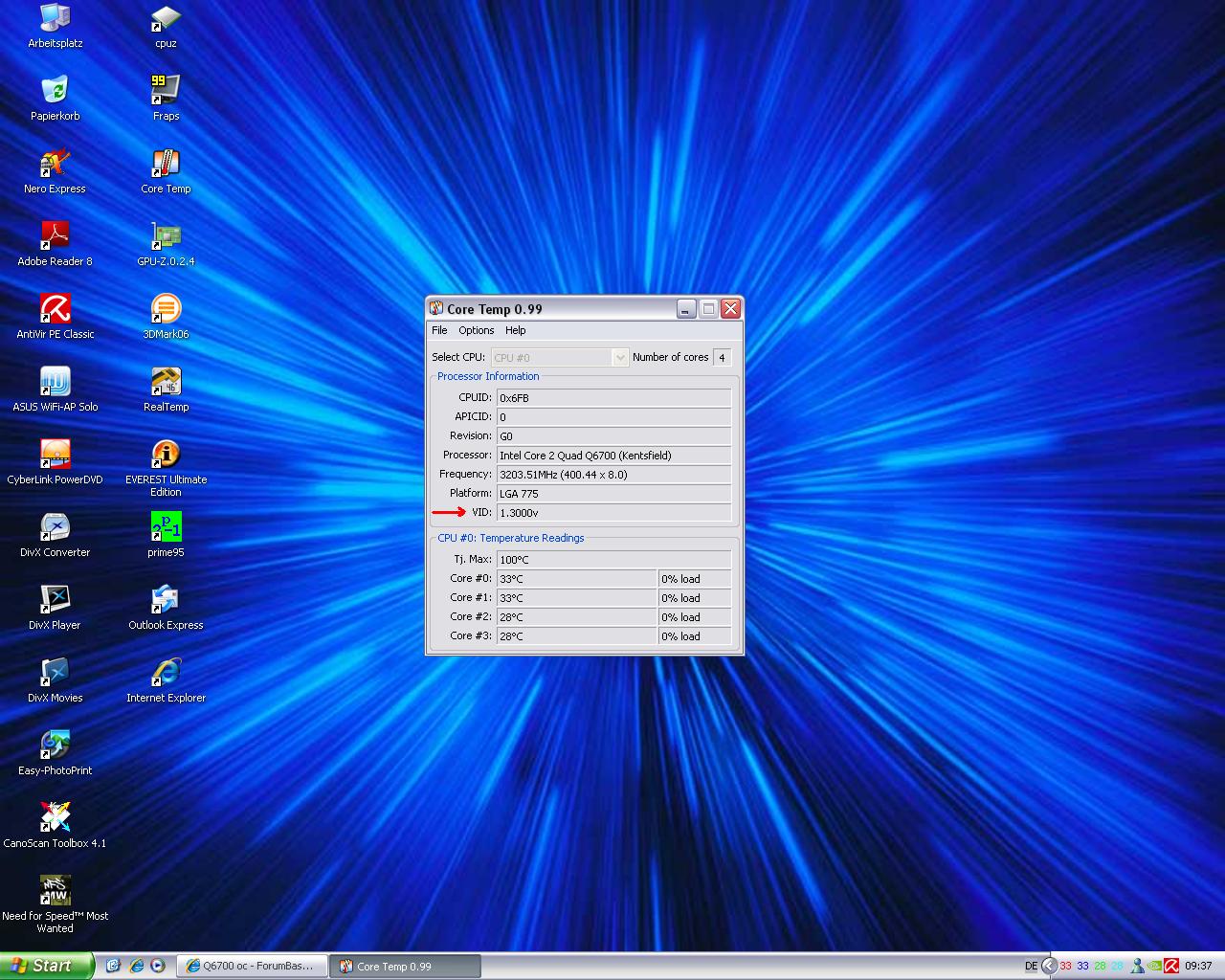
Task: Select the EVEREST Ultimate Edition icon
Action: [x=166, y=468]
